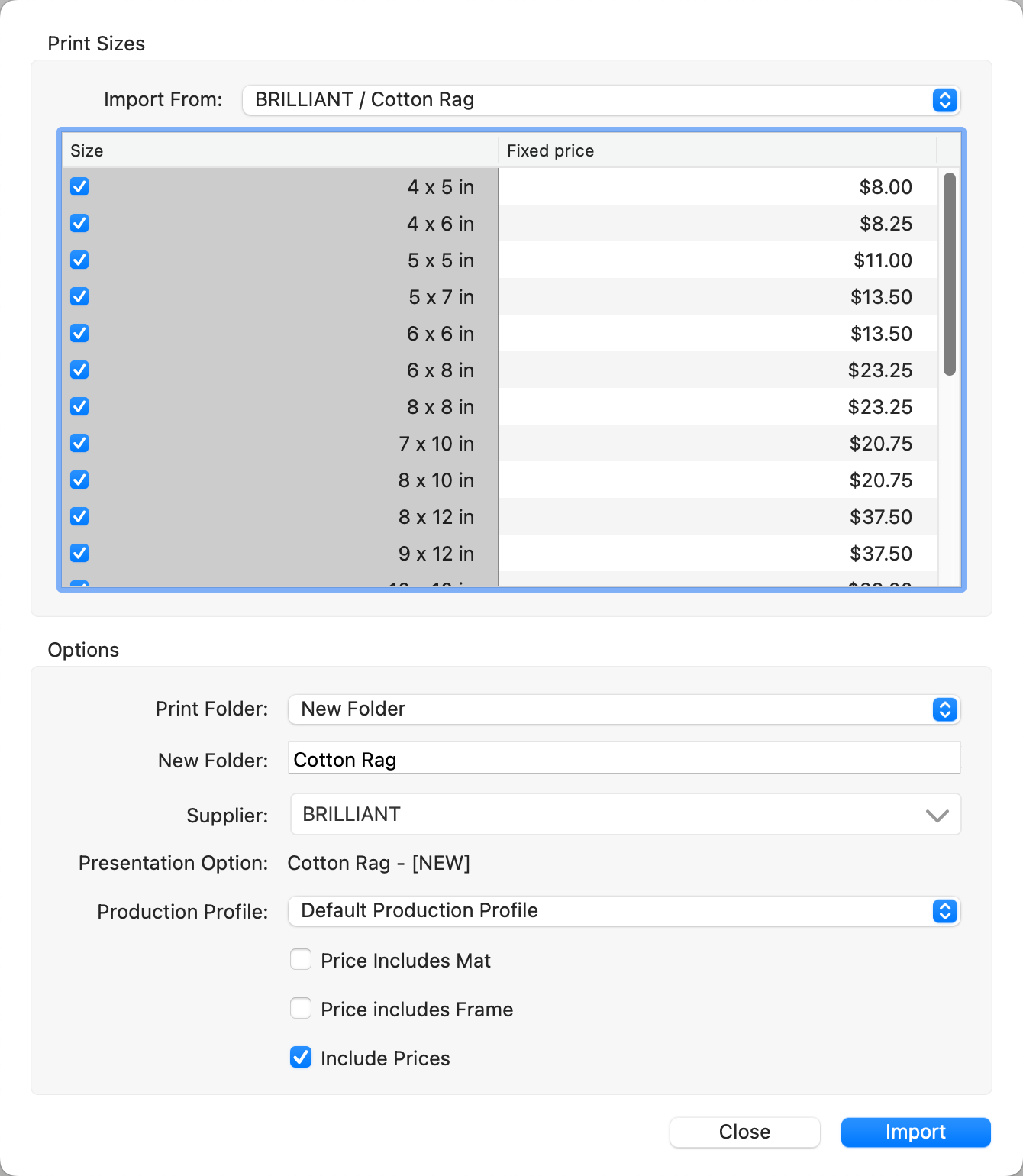Toggle the 6 x 8 in checkbox
The height and width of the screenshot is (1176, 1023).
[x=79, y=370]
